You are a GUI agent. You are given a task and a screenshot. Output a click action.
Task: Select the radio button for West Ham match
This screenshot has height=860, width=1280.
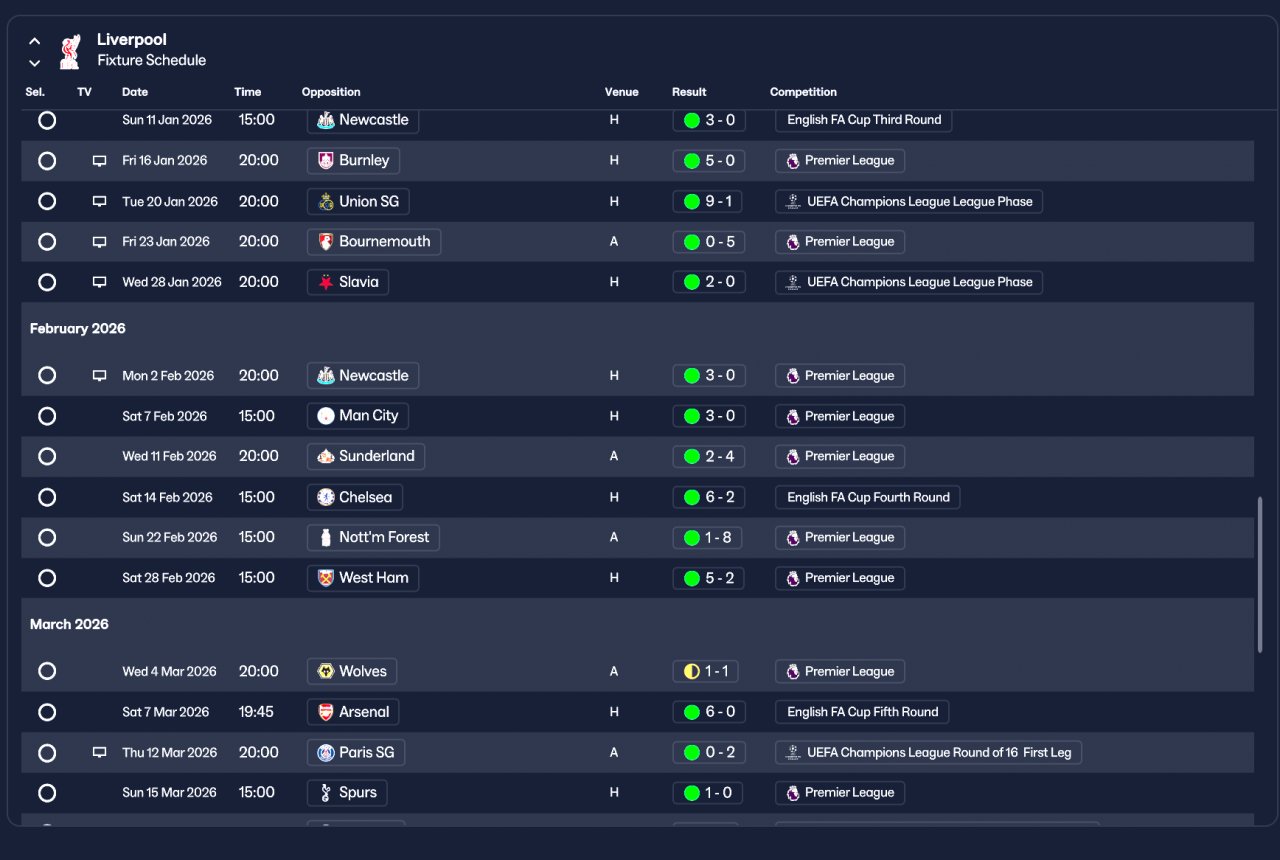[x=47, y=578]
